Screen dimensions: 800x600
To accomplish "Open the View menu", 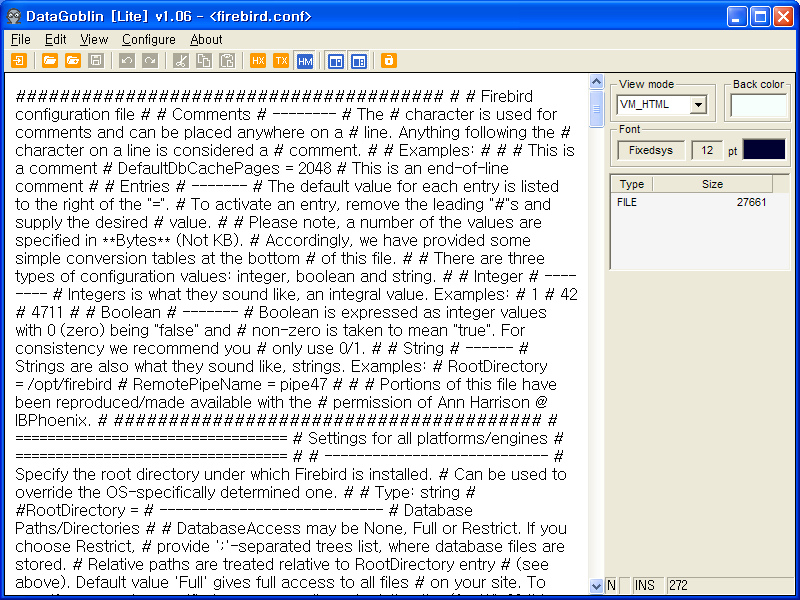I will 94,39.
